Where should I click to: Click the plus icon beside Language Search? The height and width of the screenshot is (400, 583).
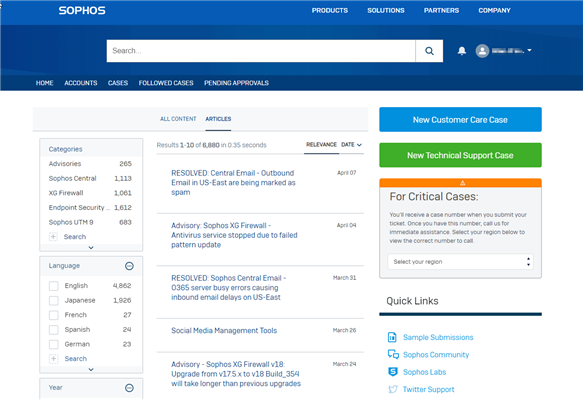point(54,359)
